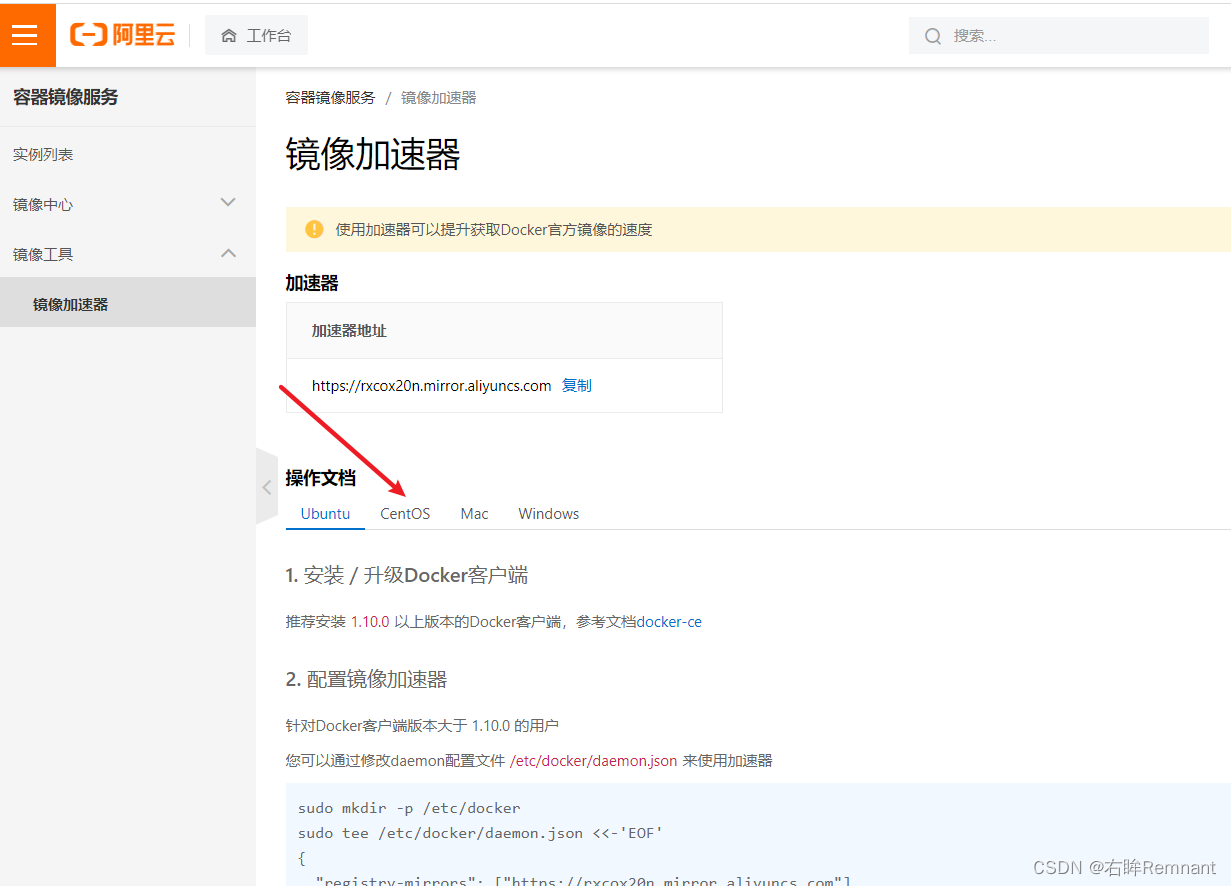Click the /etc/docker/daemon.json path text
This screenshot has height=886, width=1231.
[594, 760]
